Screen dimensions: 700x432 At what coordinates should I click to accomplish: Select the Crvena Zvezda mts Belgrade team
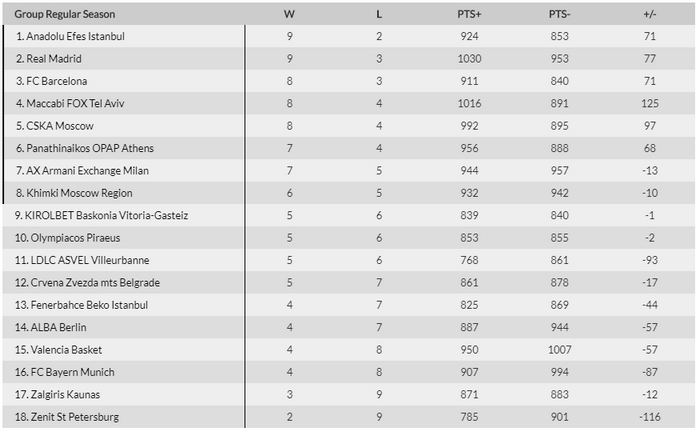[95, 282]
